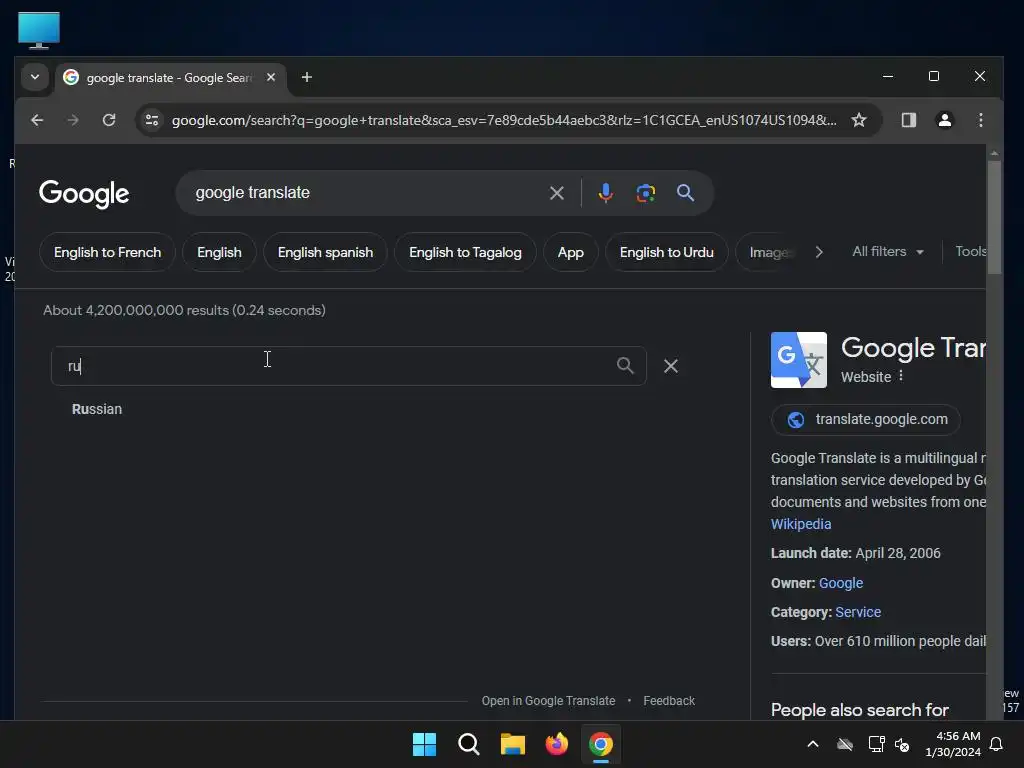Open the Wikipedia link

tap(801, 524)
